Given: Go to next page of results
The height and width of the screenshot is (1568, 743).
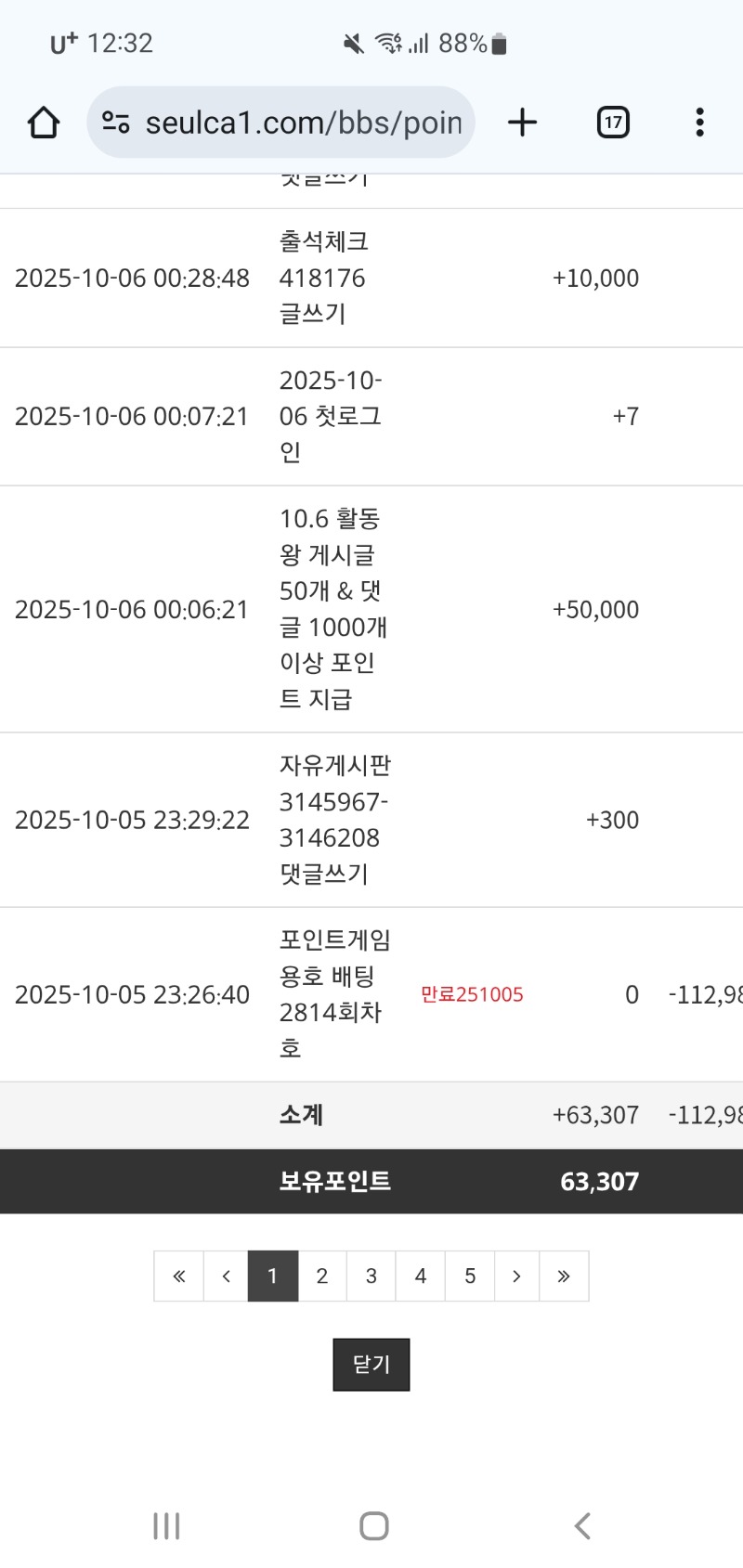Looking at the screenshot, I should [x=516, y=1276].
